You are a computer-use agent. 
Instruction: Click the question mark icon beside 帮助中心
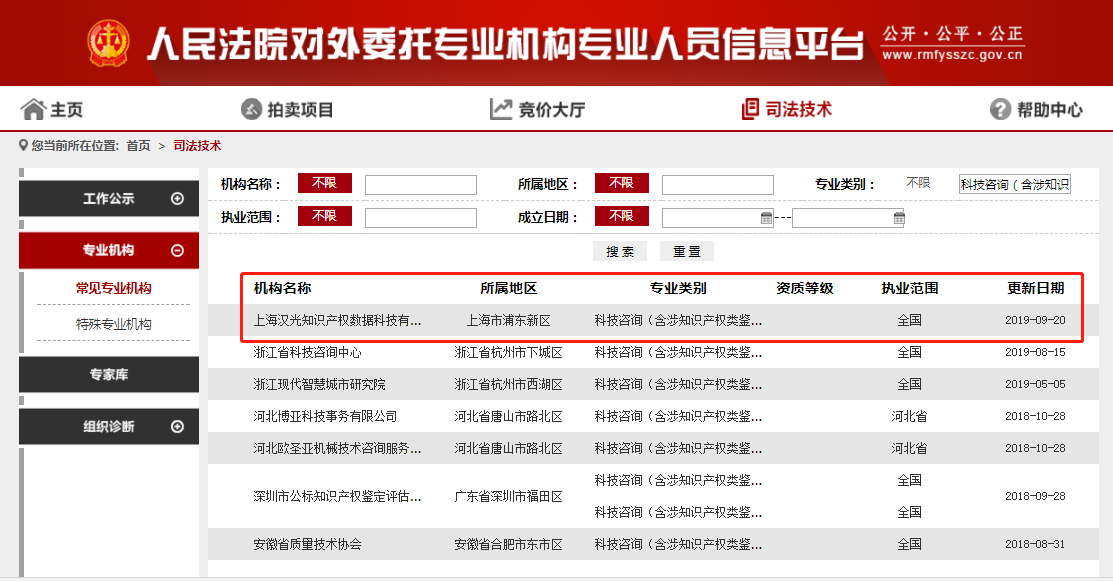pyautogui.click(x=999, y=109)
